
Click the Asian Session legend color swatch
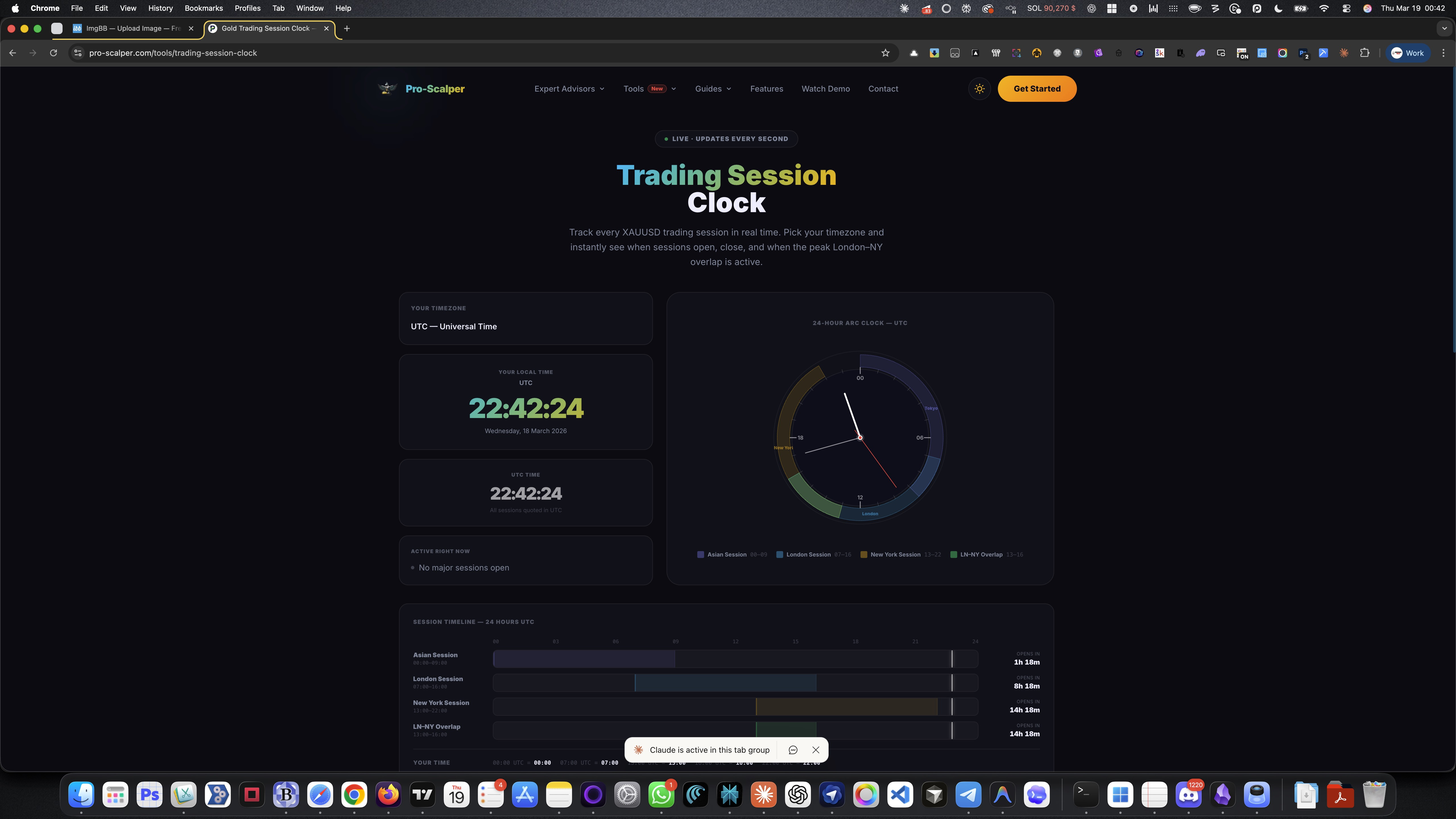pyautogui.click(x=701, y=555)
